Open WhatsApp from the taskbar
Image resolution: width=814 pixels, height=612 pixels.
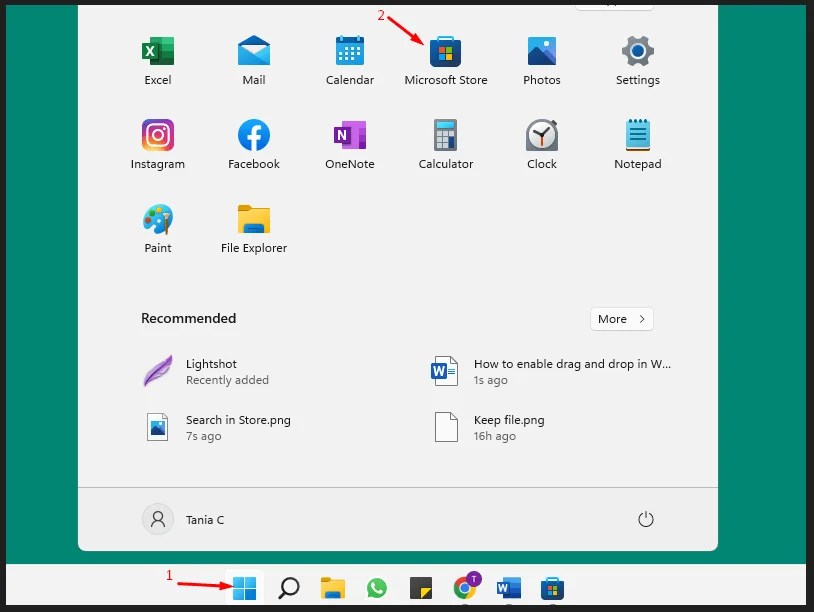point(377,588)
